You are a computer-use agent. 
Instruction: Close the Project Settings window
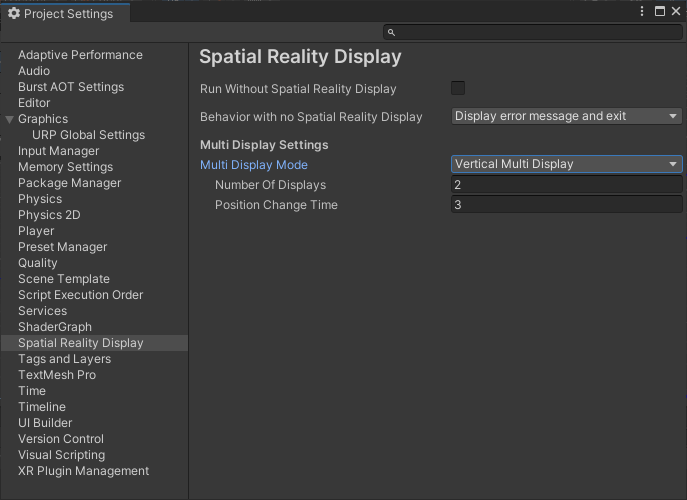(676, 11)
